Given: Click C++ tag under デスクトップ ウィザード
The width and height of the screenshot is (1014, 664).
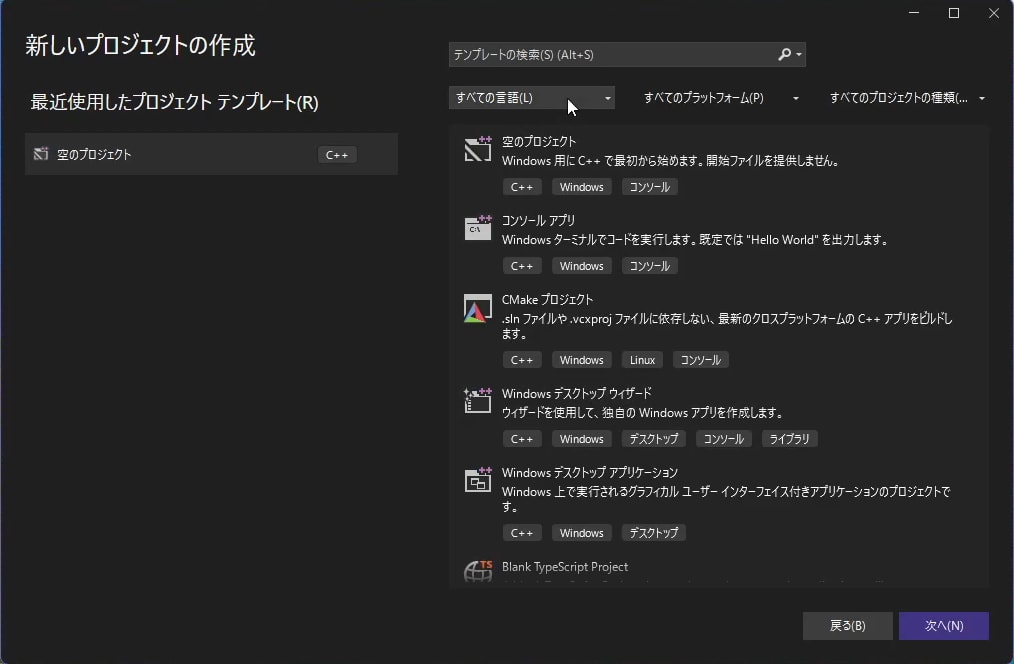Looking at the screenshot, I should point(522,439).
